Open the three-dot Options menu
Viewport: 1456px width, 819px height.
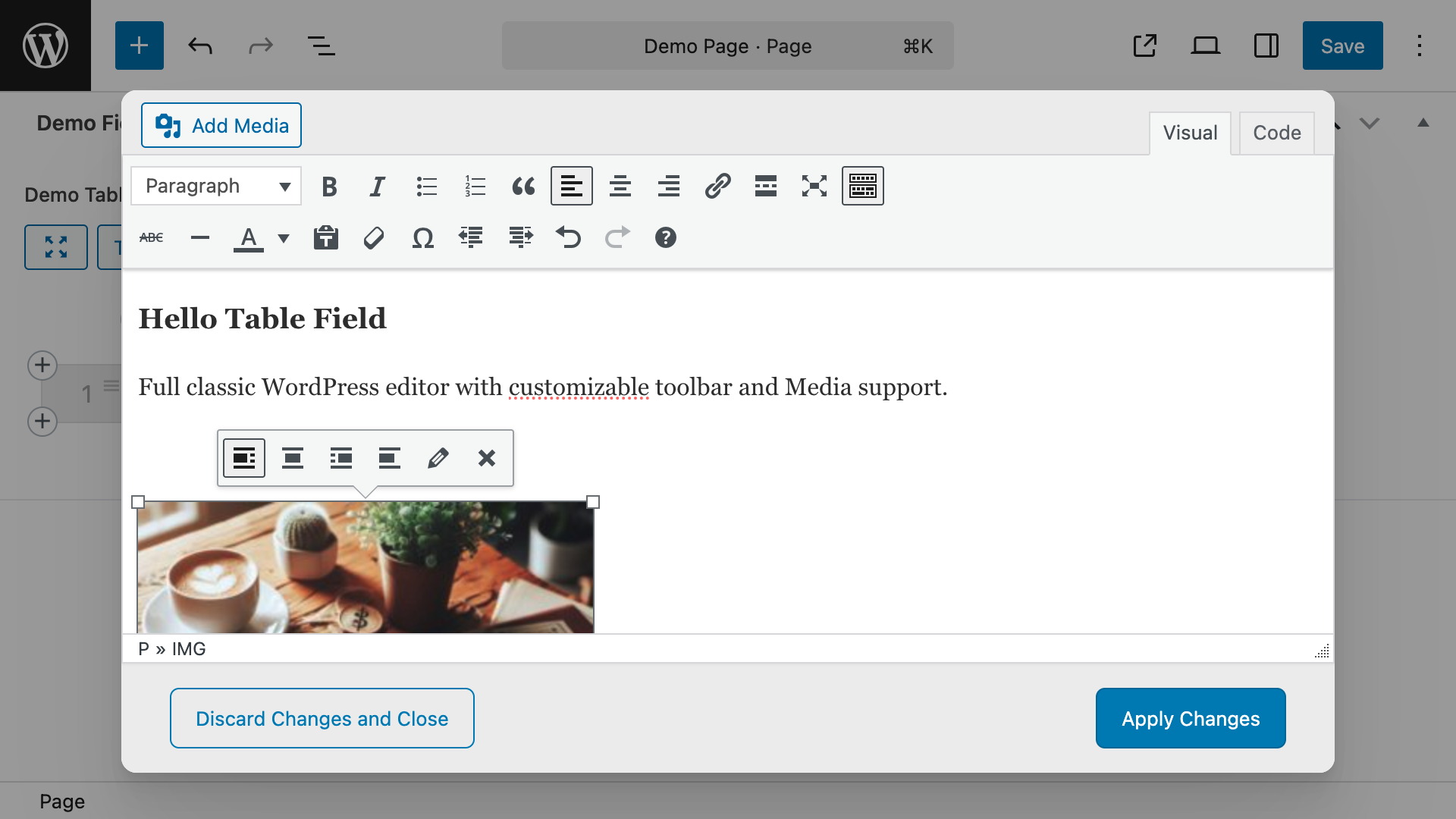[x=1420, y=45]
